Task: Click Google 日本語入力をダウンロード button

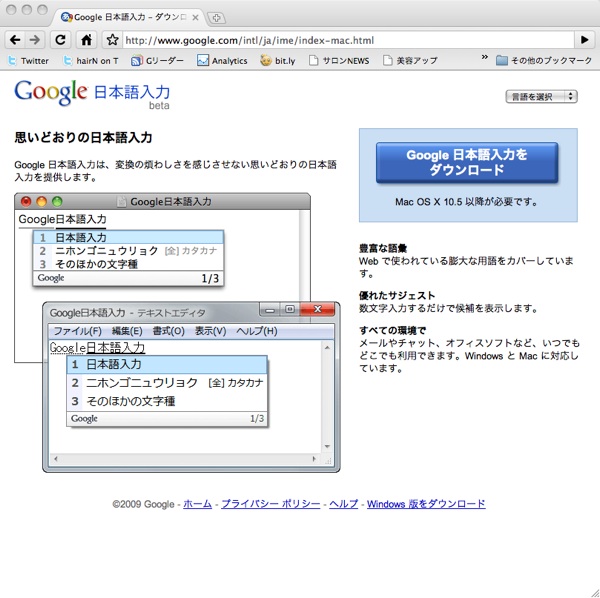Action: [x=467, y=163]
